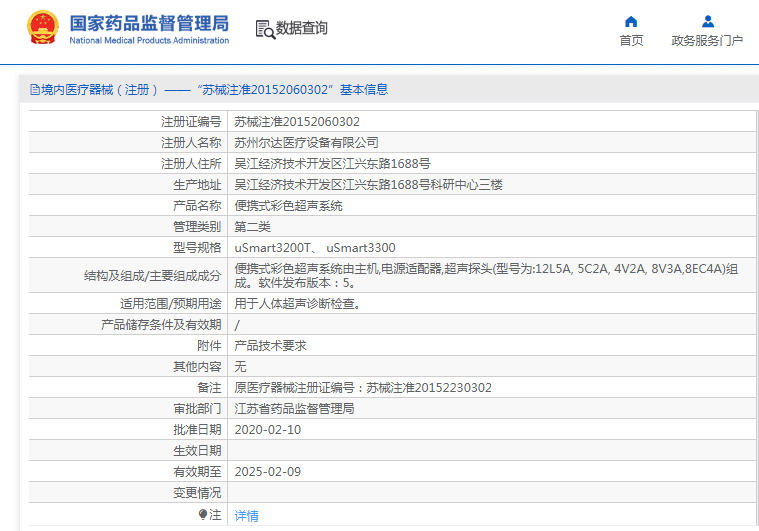
Task: Click the national emblem logo
Action: tap(42, 29)
